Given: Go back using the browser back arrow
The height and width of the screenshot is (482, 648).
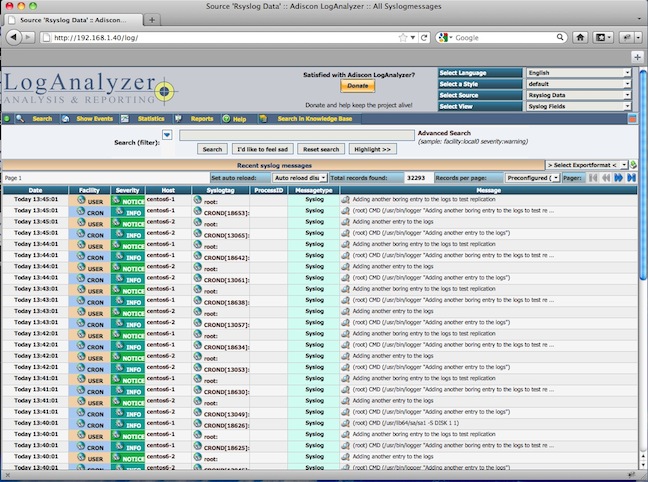Looking at the screenshot, I should pos(14,37).
